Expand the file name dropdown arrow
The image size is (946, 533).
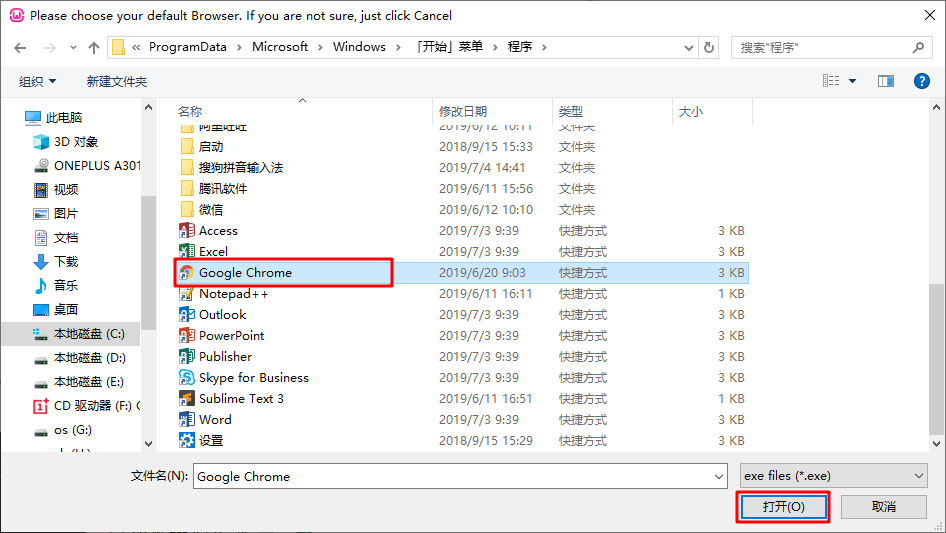click(719, 476)
